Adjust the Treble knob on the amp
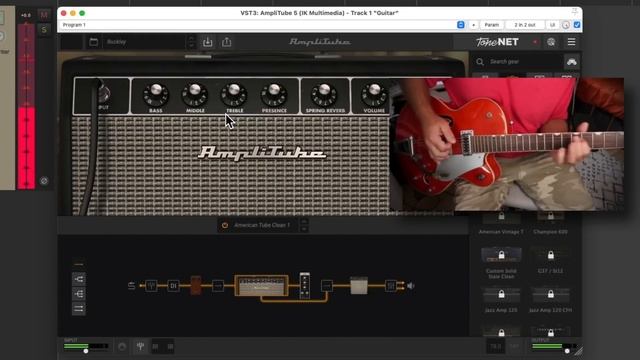640x360 pixels. (234, 94)
